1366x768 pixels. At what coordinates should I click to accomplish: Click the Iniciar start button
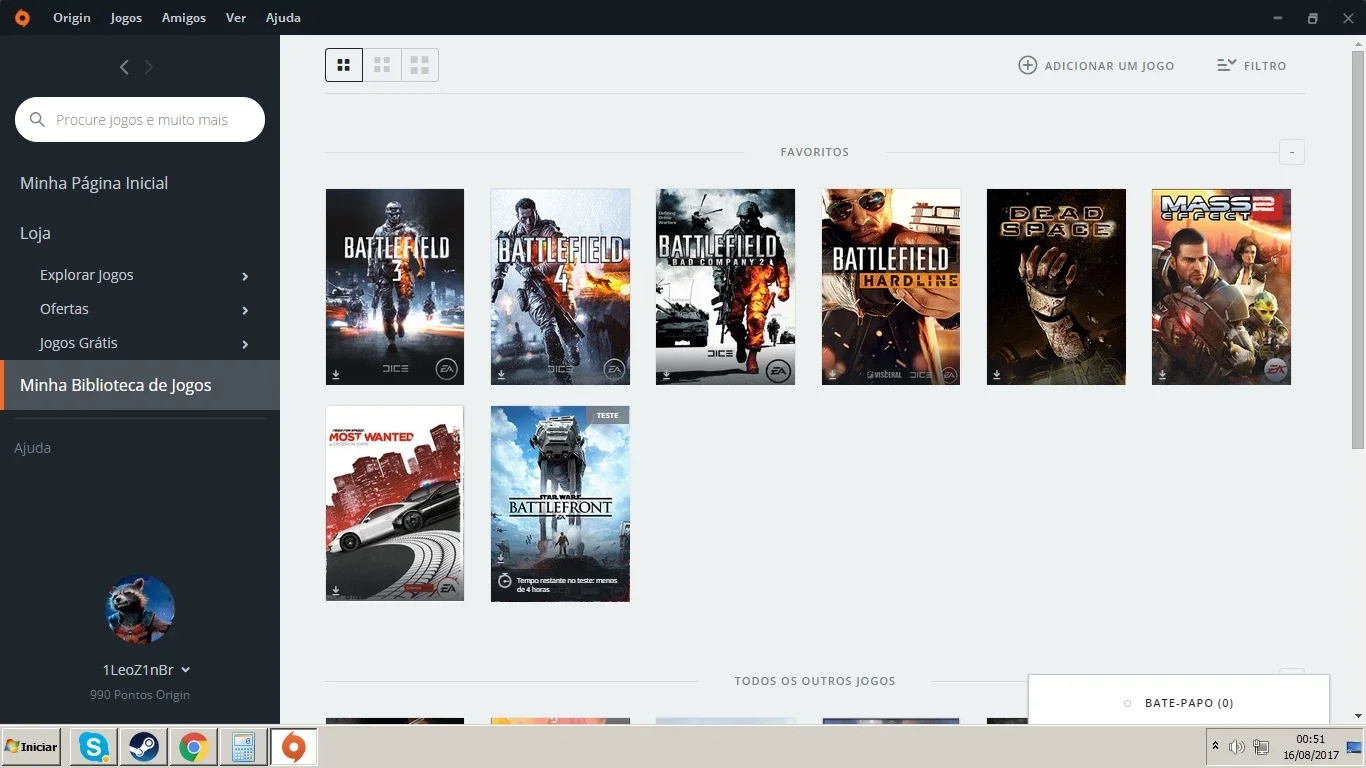[31, 747]
